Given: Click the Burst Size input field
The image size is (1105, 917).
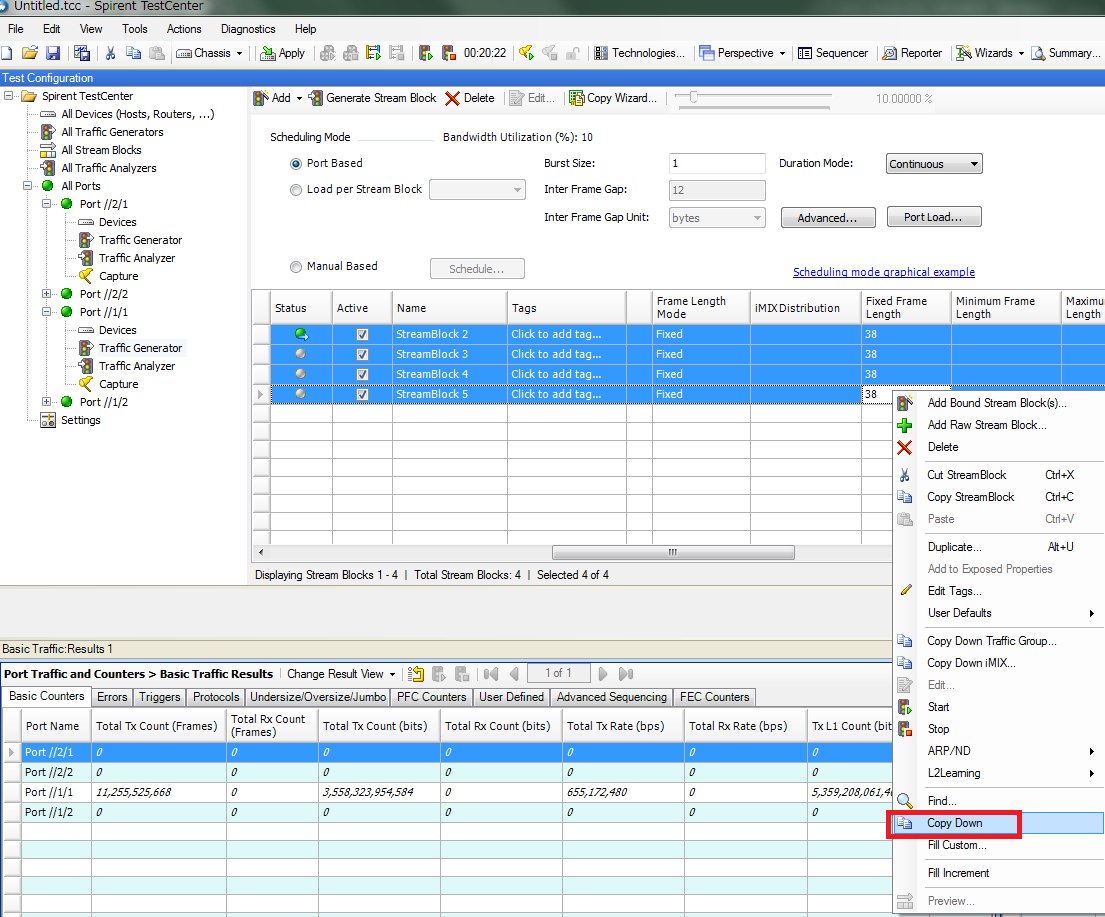Looking at the screenshot, I should [717, 164].
